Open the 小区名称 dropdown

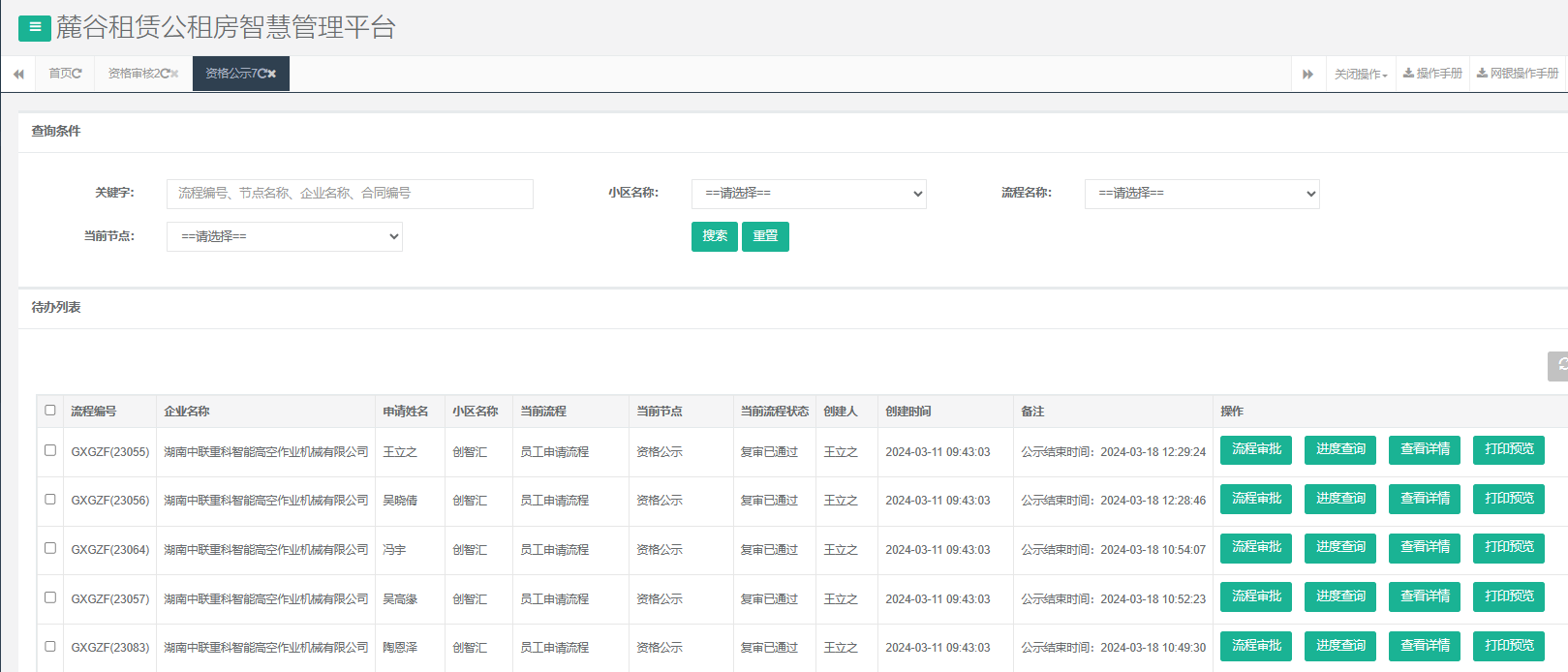[809, 194]
